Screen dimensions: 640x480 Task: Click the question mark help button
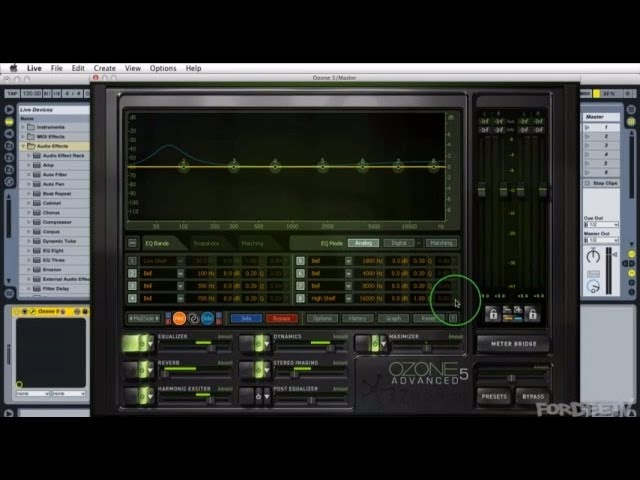(453, 318)
